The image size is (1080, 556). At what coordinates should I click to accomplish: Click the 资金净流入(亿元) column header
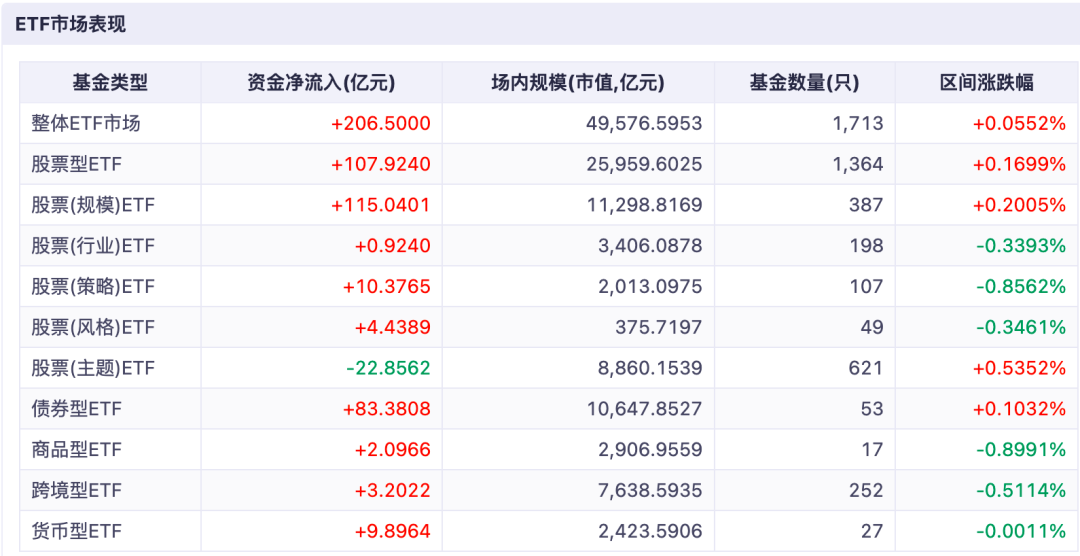321,83
